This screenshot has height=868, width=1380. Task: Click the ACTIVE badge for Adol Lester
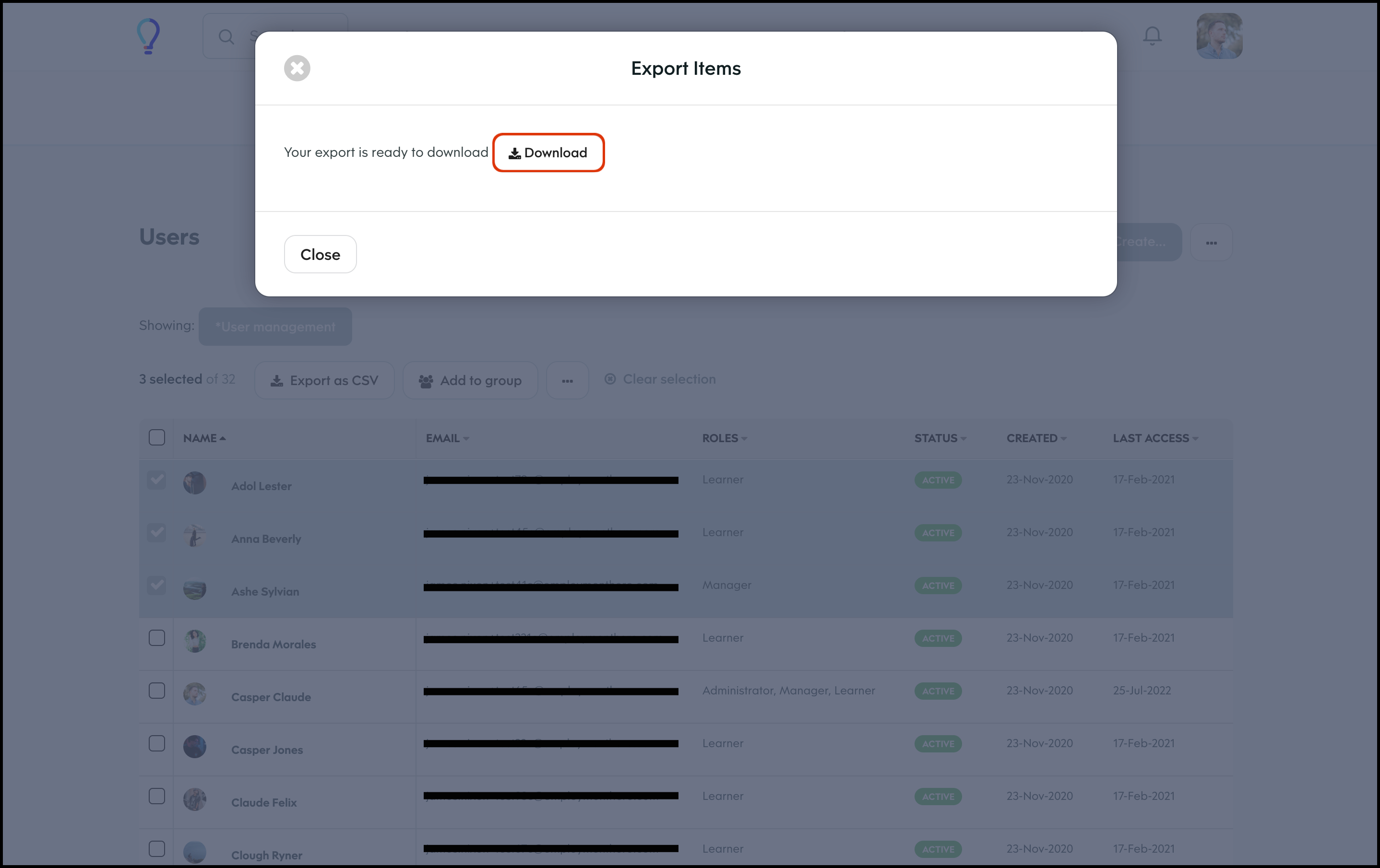938,480
